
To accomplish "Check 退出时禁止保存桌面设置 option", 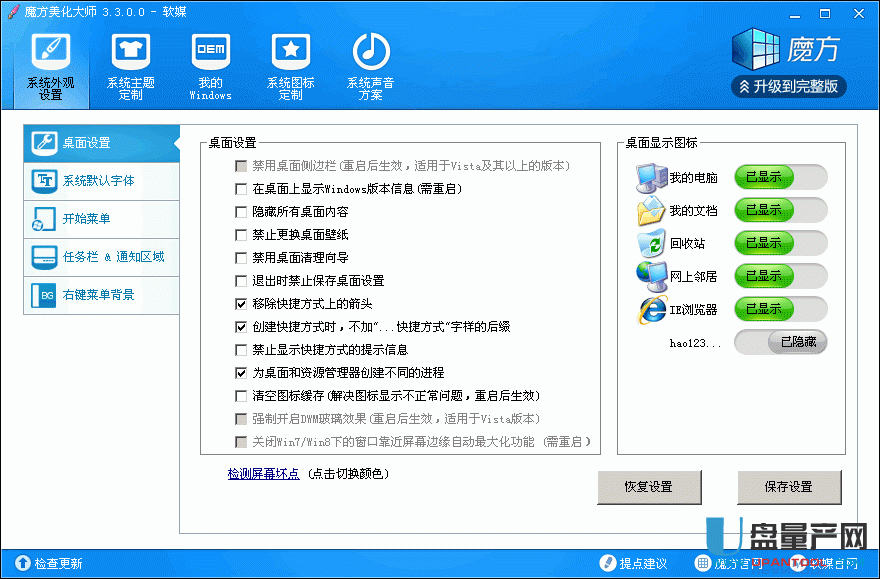I will tap(241, 281).
